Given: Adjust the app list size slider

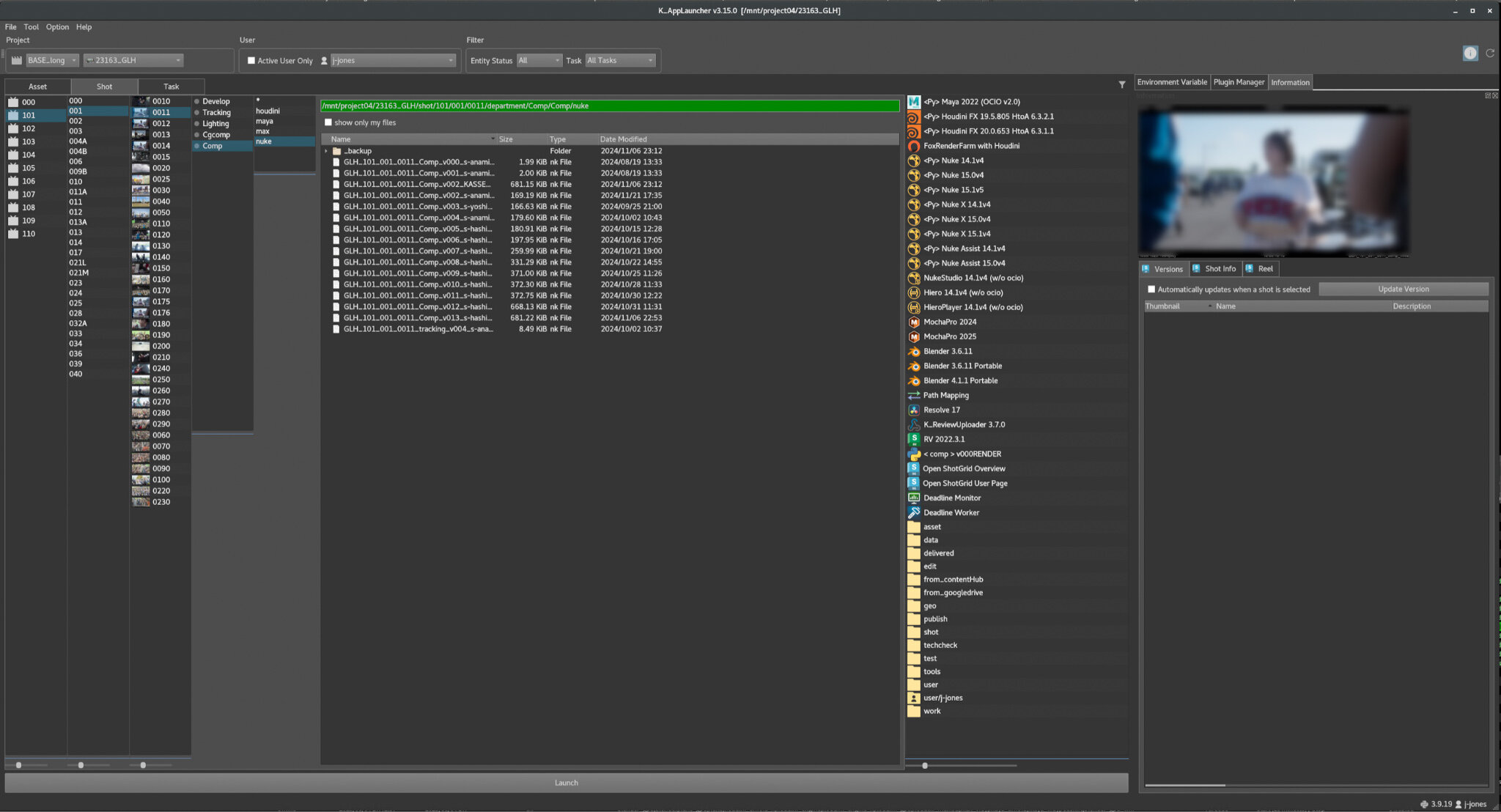Looking at the screenshot, I should (925, 765).
